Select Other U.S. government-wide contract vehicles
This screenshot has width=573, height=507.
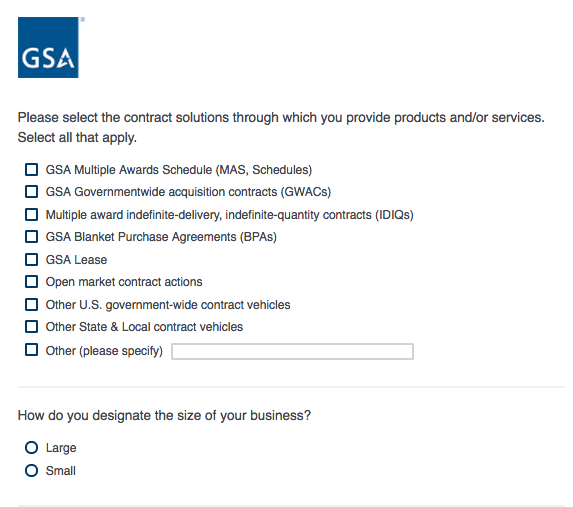[x=31, y=304]
